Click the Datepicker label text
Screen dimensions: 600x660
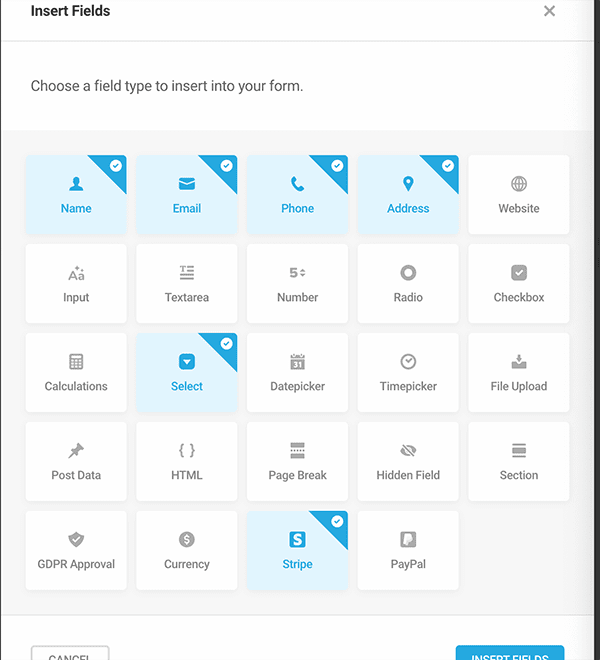[x=298, y=386]
